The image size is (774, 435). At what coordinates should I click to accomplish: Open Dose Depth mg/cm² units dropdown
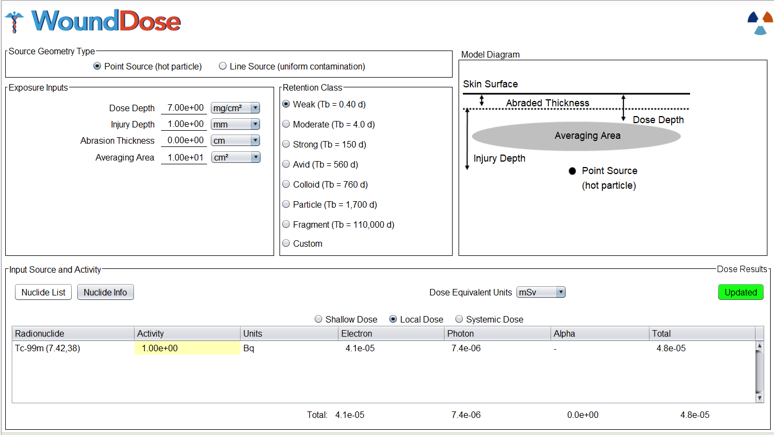[x=235, y=108]
